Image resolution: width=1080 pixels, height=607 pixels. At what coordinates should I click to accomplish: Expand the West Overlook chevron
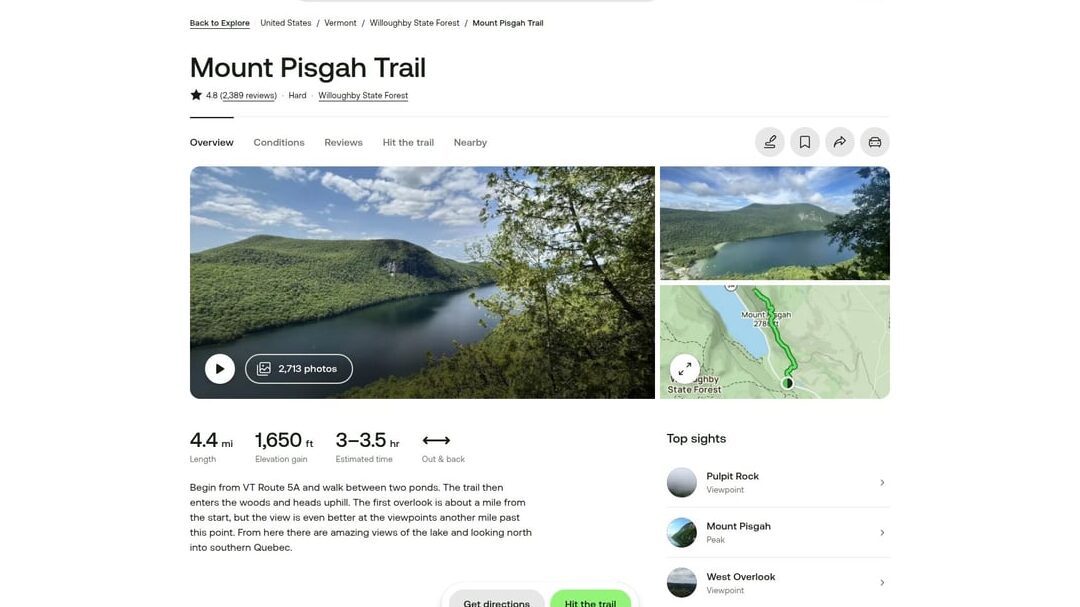882,583
